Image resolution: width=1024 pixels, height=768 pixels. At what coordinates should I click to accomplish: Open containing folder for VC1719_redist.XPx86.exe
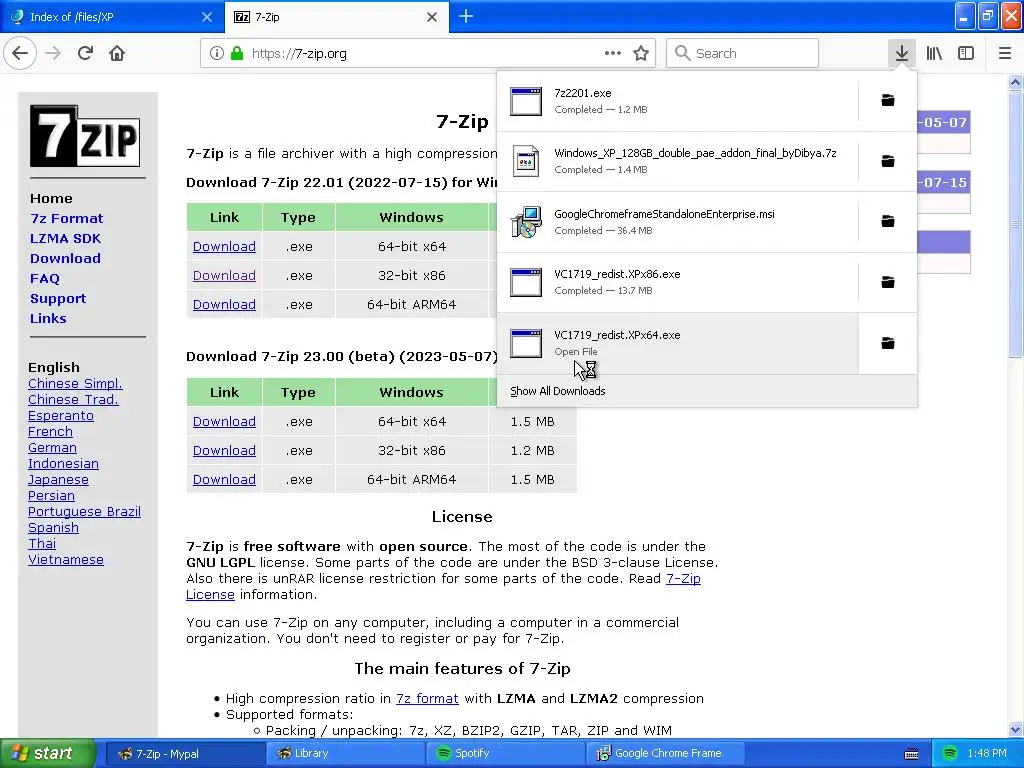(888, 282)
